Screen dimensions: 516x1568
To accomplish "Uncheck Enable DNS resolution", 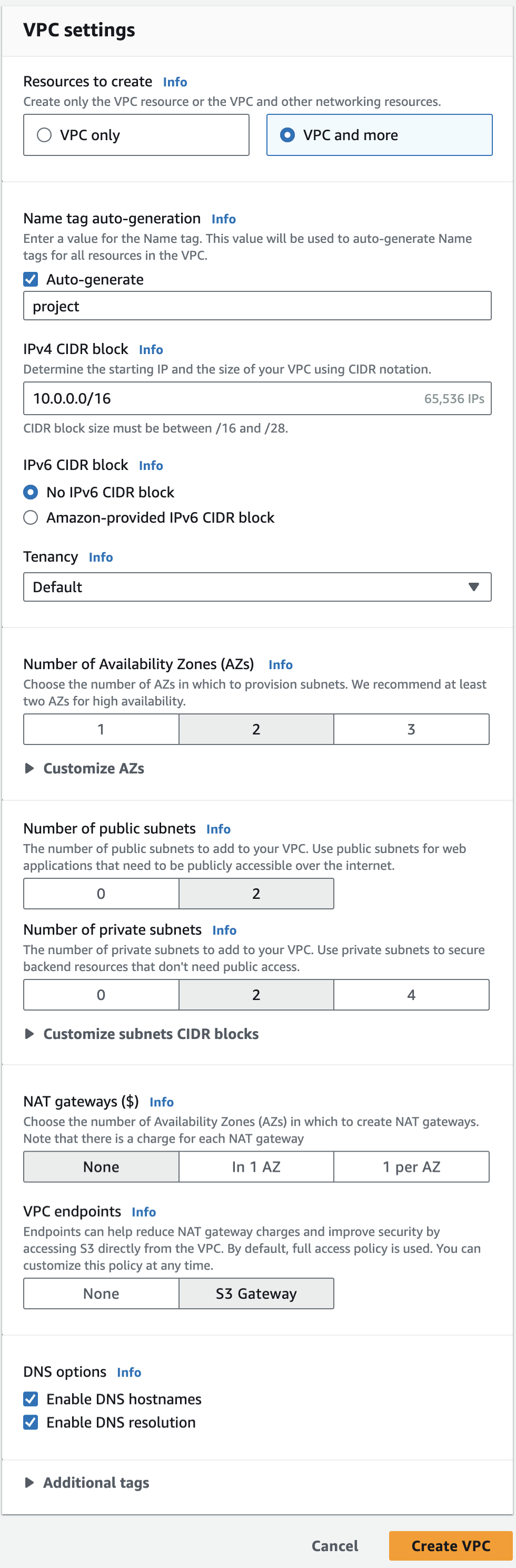I will (31, 1422).
